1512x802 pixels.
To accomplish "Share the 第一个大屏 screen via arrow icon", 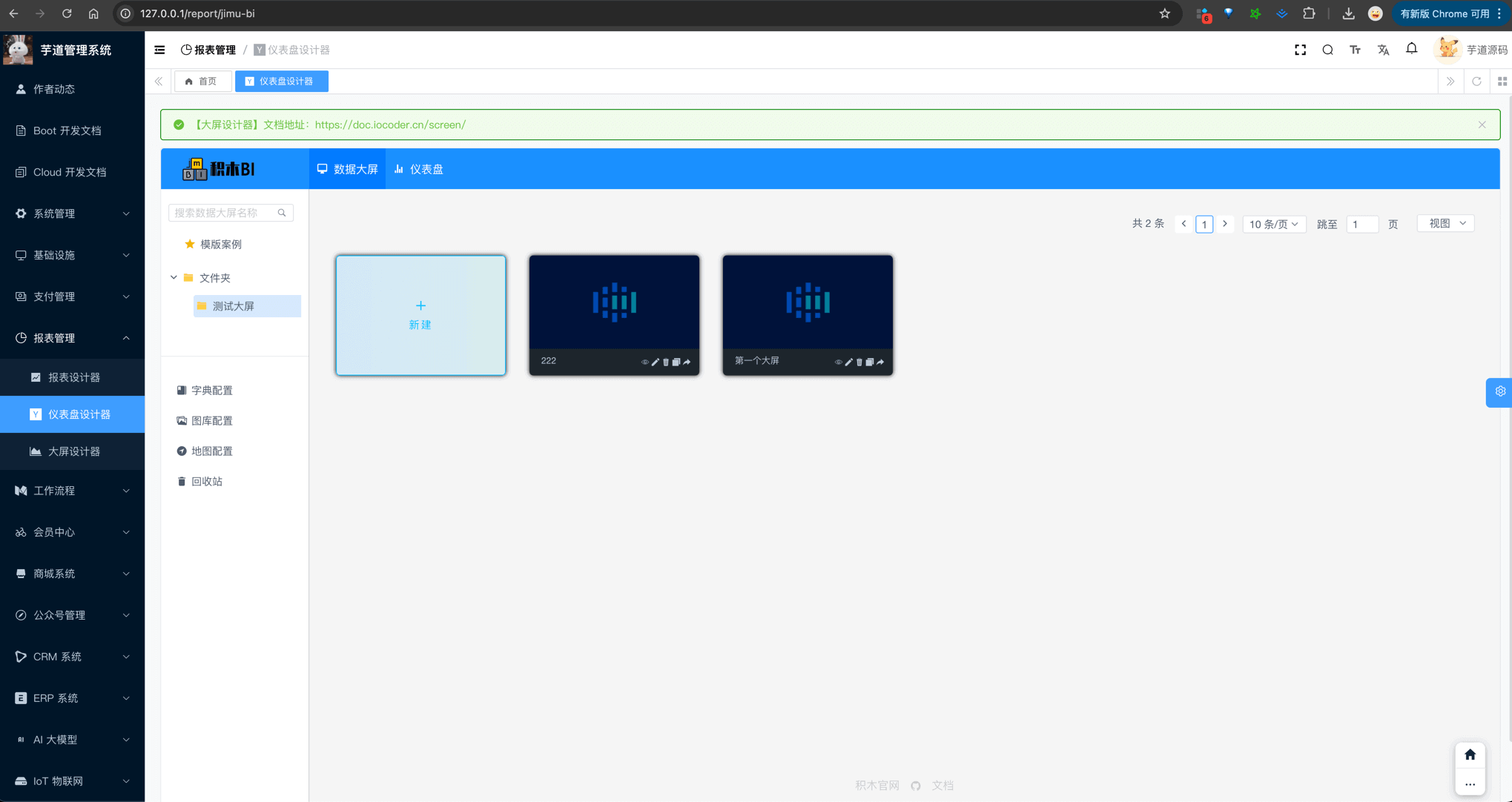I will (x=880, y=362).
